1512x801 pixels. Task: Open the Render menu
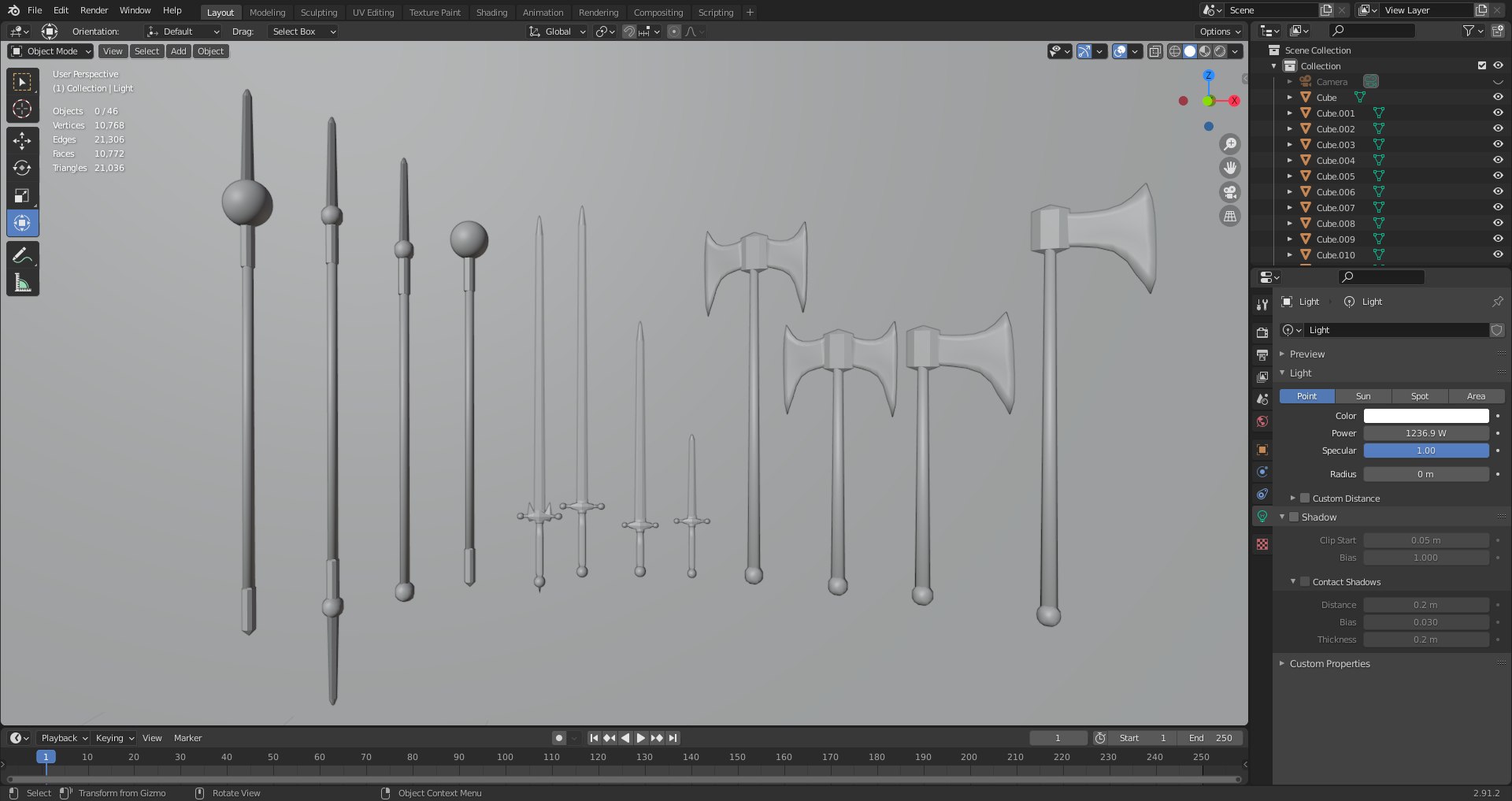[x=94, y=10]
